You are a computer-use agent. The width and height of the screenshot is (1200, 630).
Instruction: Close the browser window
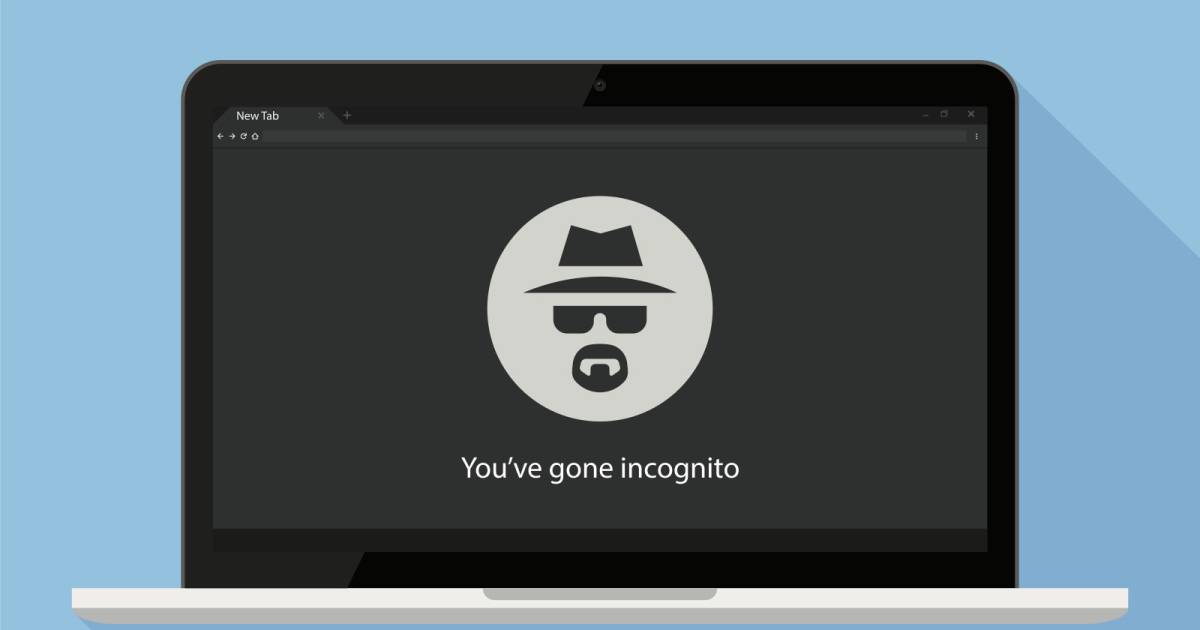pos(970,114)
